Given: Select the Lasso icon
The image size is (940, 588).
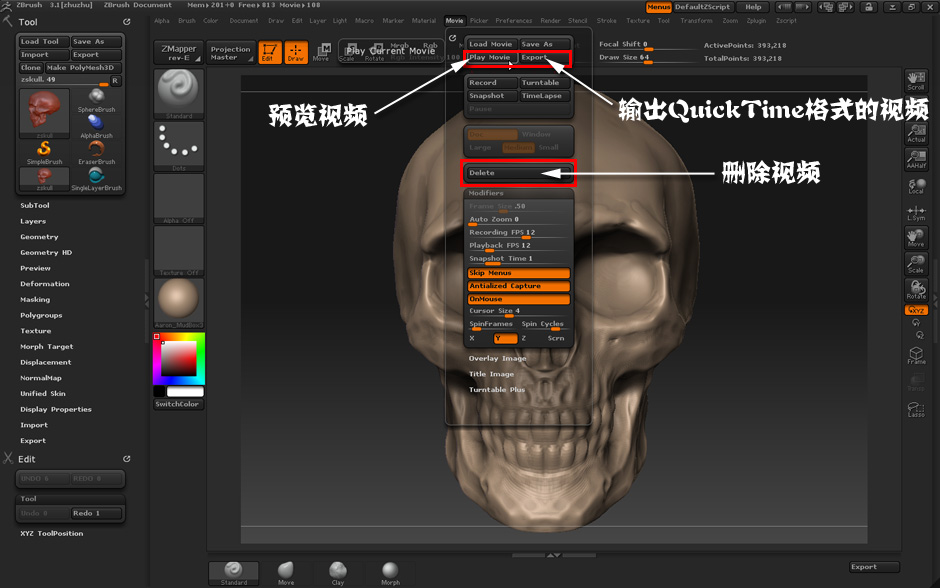Looking at the screenshot, I should (x=916, y=409).
